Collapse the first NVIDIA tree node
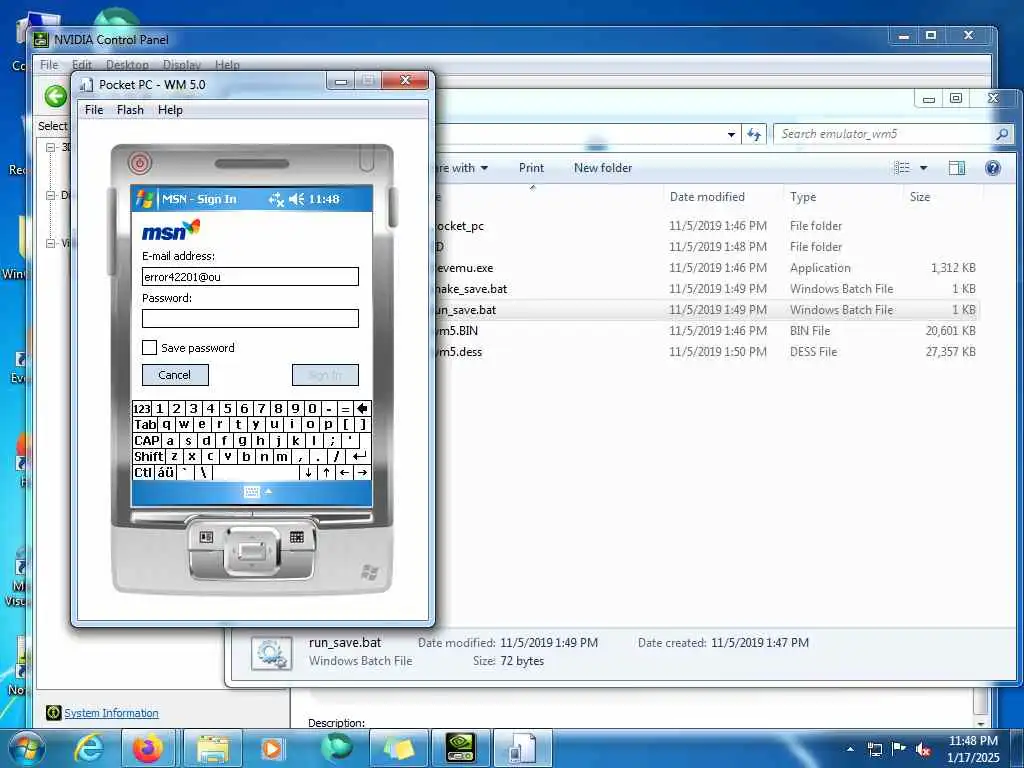The width and height of the screenshot is (1024, 768). (50, 148)
